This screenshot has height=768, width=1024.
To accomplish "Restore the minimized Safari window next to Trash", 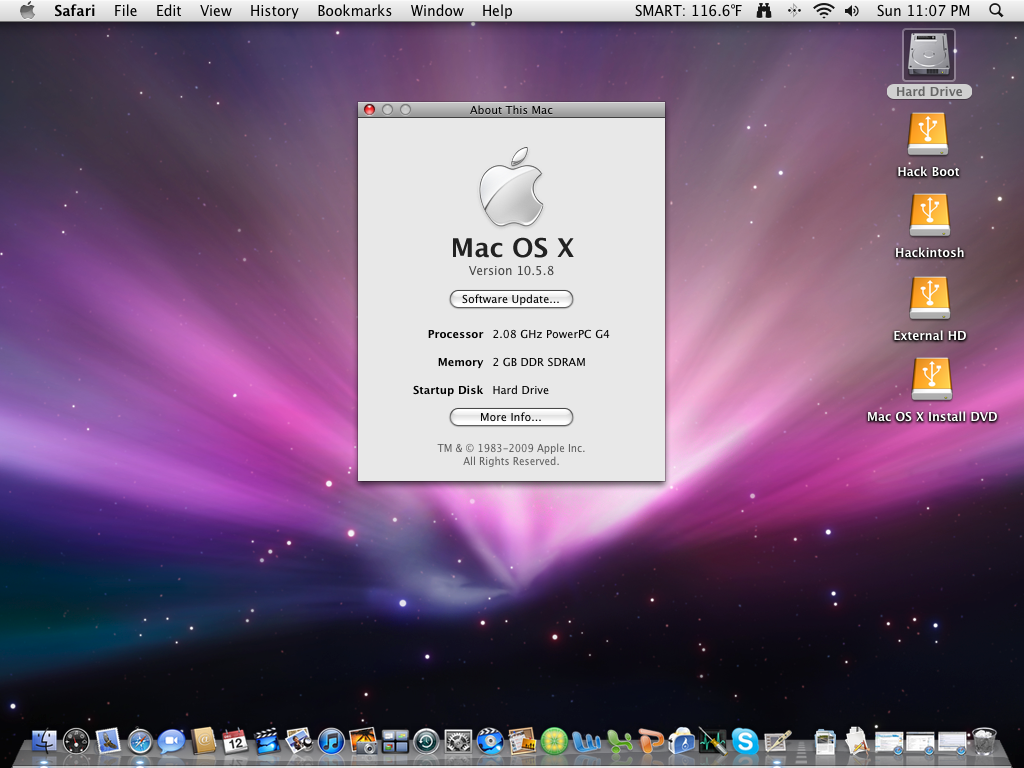I will coord(952,743).
